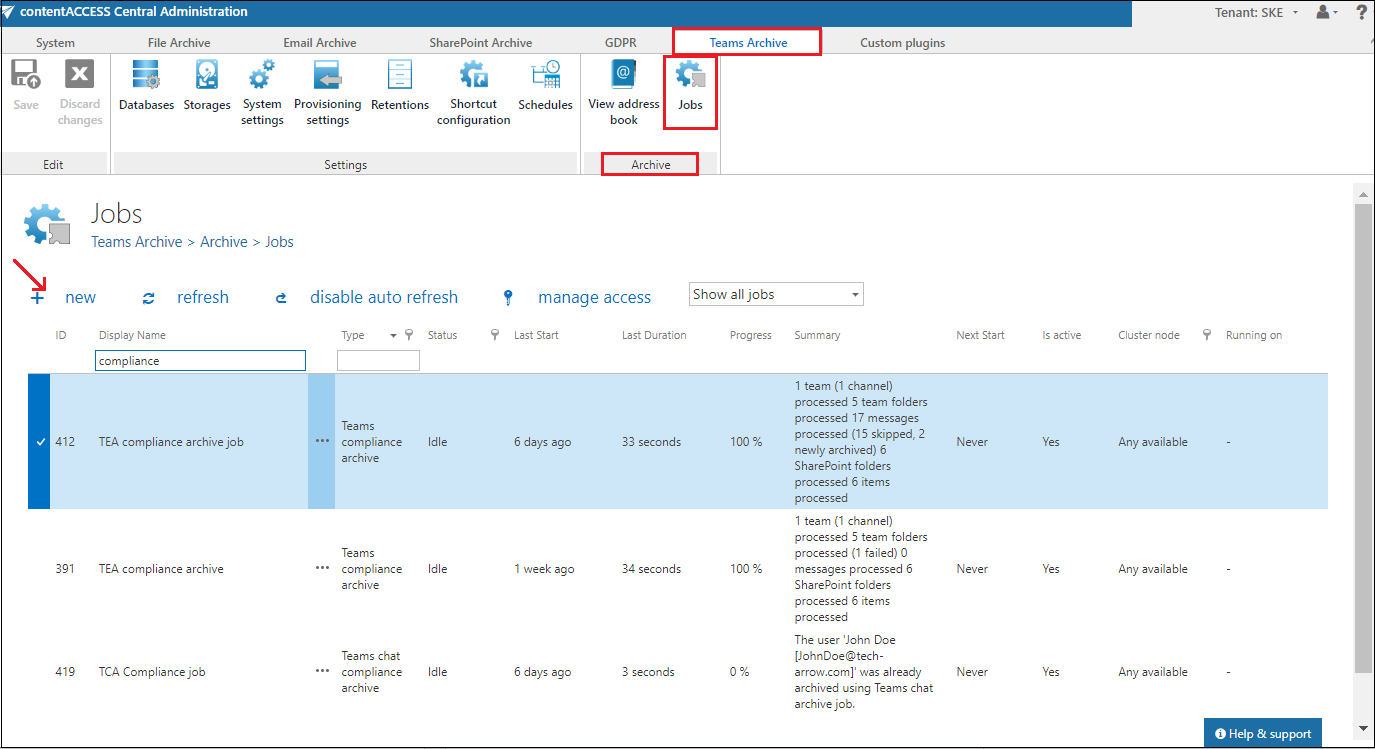This screenshot has height=749, width=1375.
Task: Switch to the GDPR tab
Action: point(620,43)
